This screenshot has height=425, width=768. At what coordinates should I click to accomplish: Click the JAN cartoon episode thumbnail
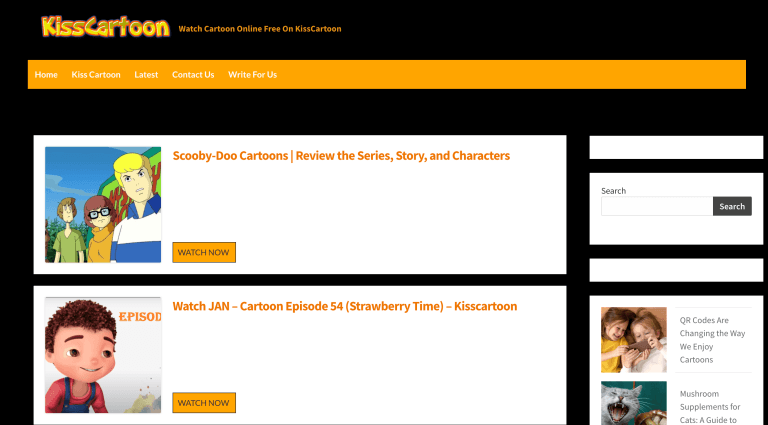click(x=103, y=355)
